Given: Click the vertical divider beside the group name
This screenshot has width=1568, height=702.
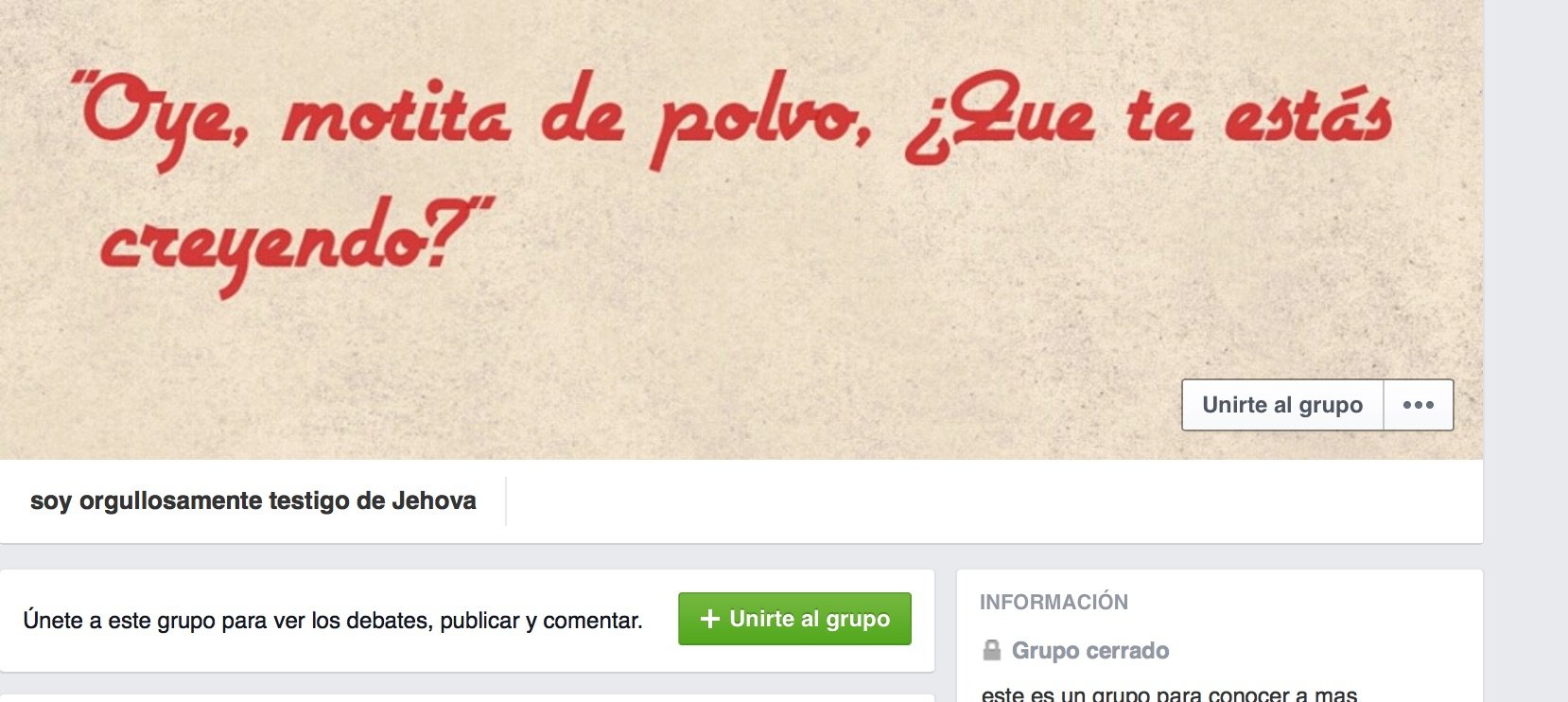Looking at the screenshot, I should point(506,500).
